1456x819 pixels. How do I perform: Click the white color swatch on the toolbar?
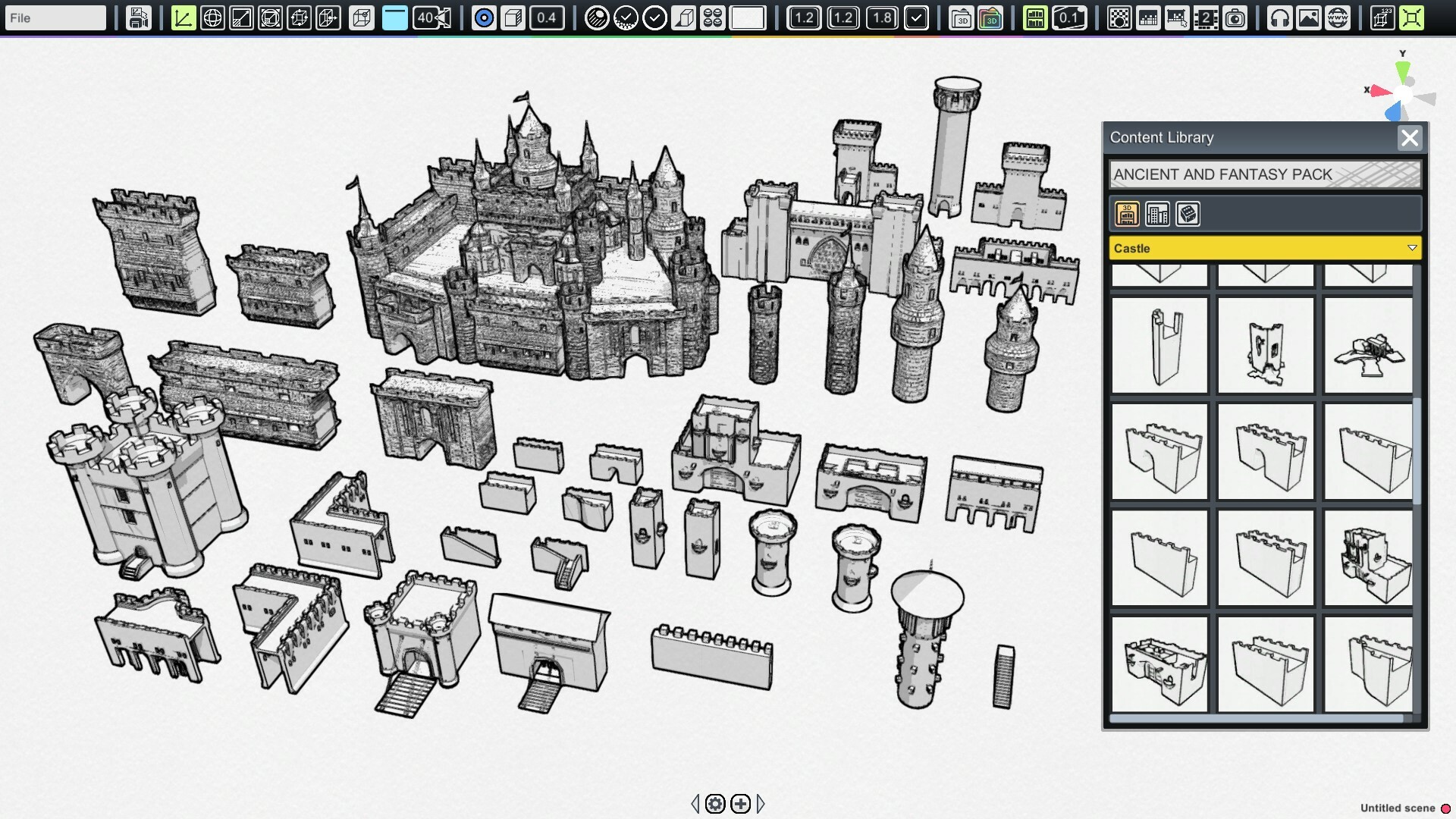point(748,17)
